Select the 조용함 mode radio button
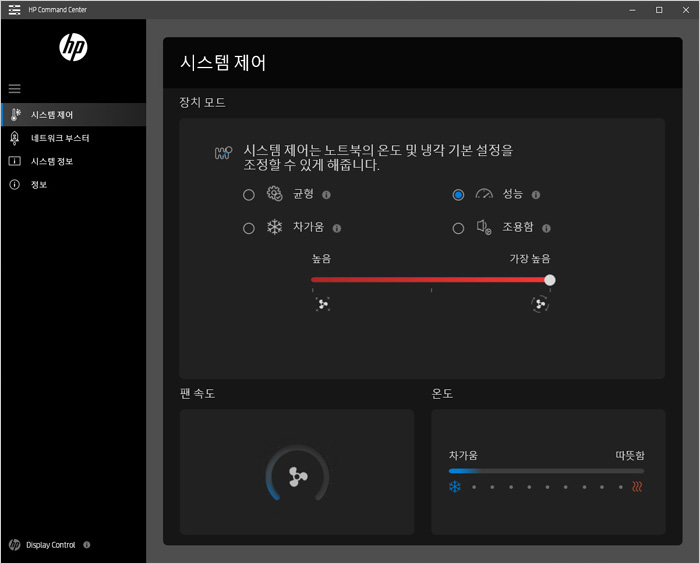Viewport: 700px width, 564px height. tap(458, 228)
